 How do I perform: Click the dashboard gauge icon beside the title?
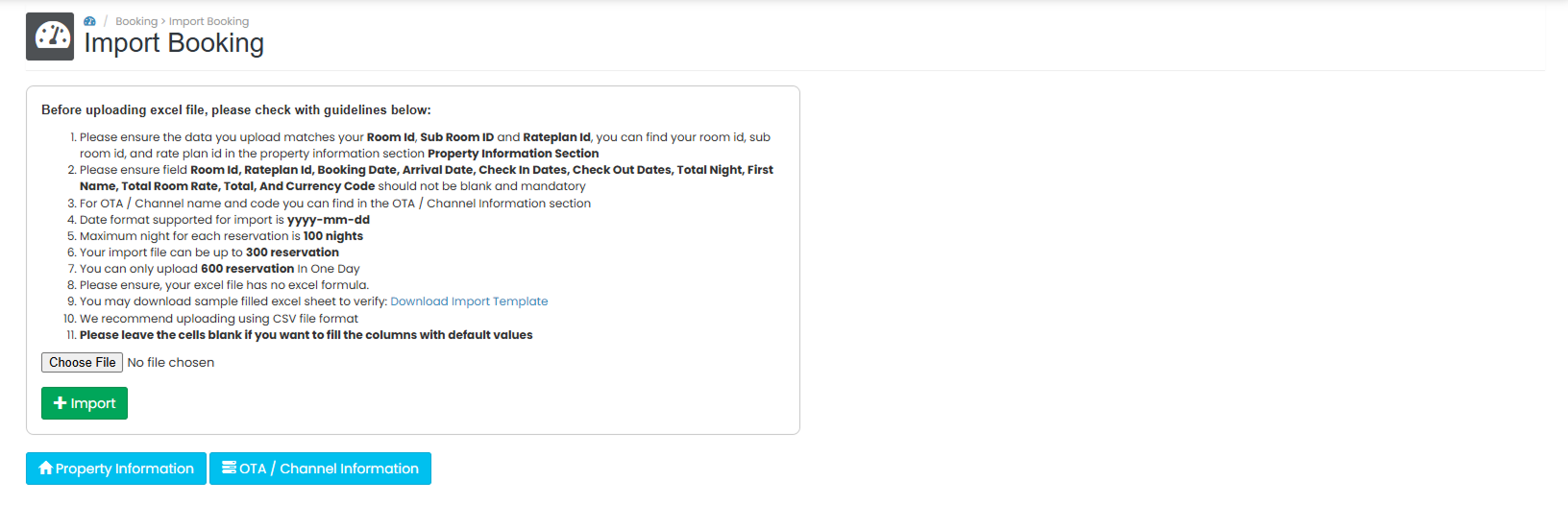point(50,36)
